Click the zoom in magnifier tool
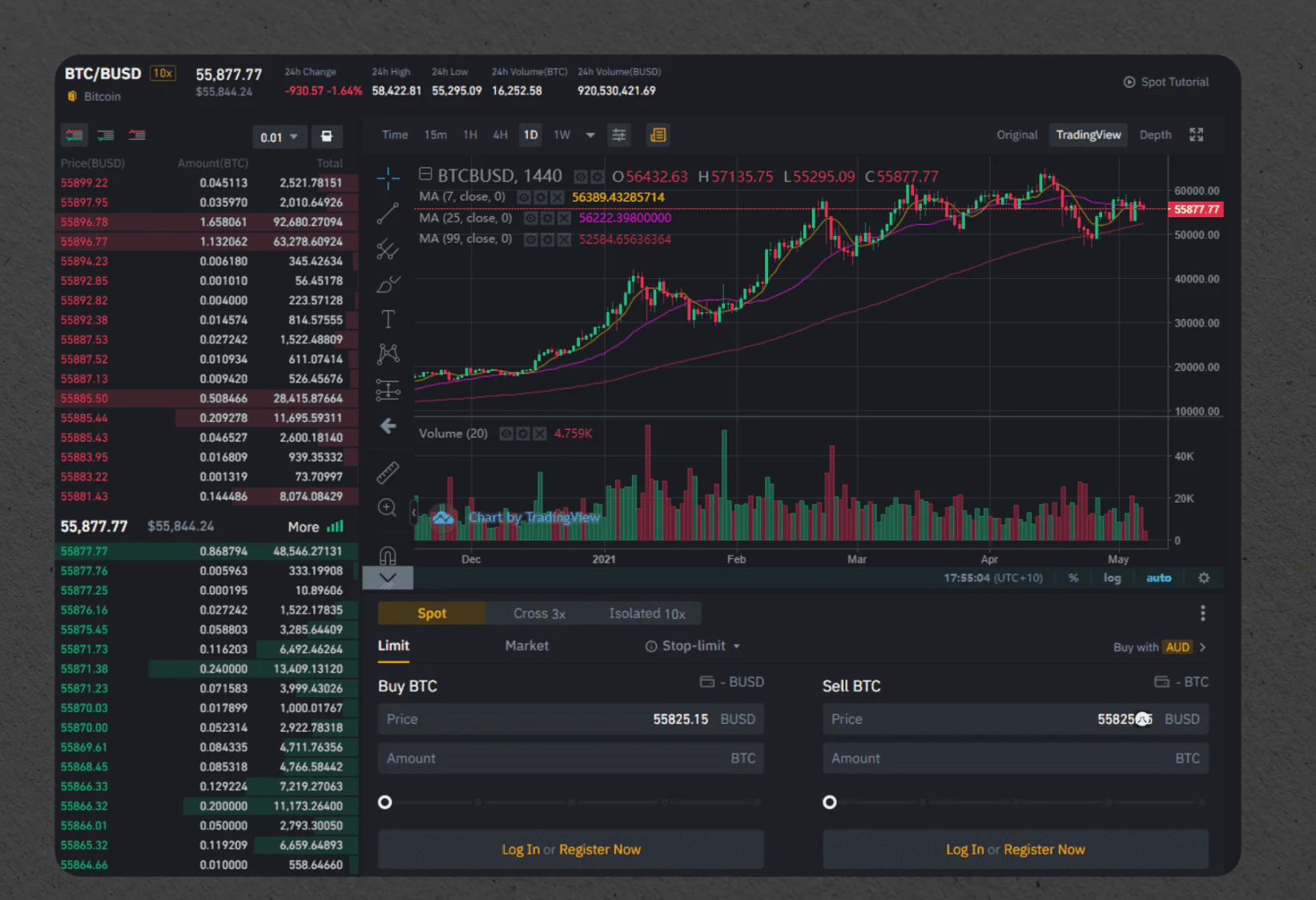Image resolution: width=1316 pixels, height=900 pixels. coord(388,508)
